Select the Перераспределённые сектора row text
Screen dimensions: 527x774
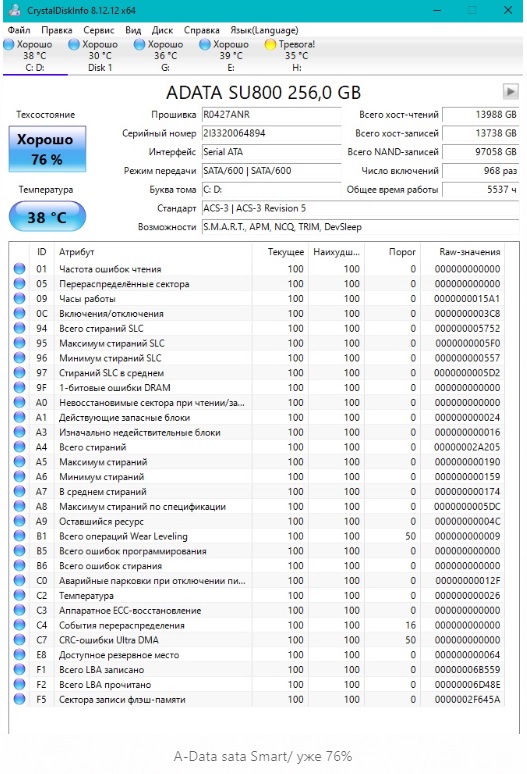[x=124, y=284]
